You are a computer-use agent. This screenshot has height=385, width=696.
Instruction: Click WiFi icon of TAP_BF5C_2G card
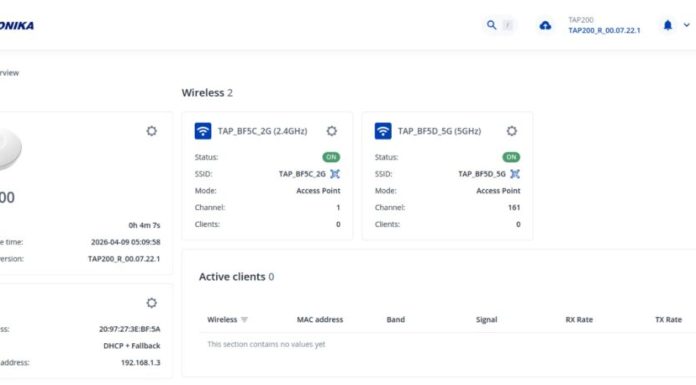[203, 131]
